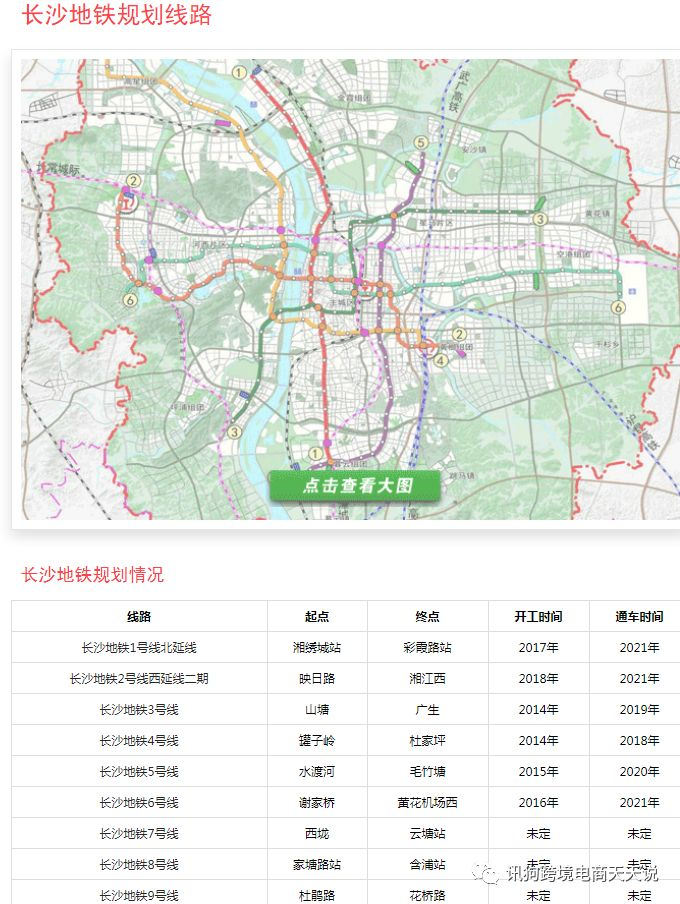Click the Line 2 marker at map's west end
Screen dimensions: 680x904
click(x=133, y=181)
